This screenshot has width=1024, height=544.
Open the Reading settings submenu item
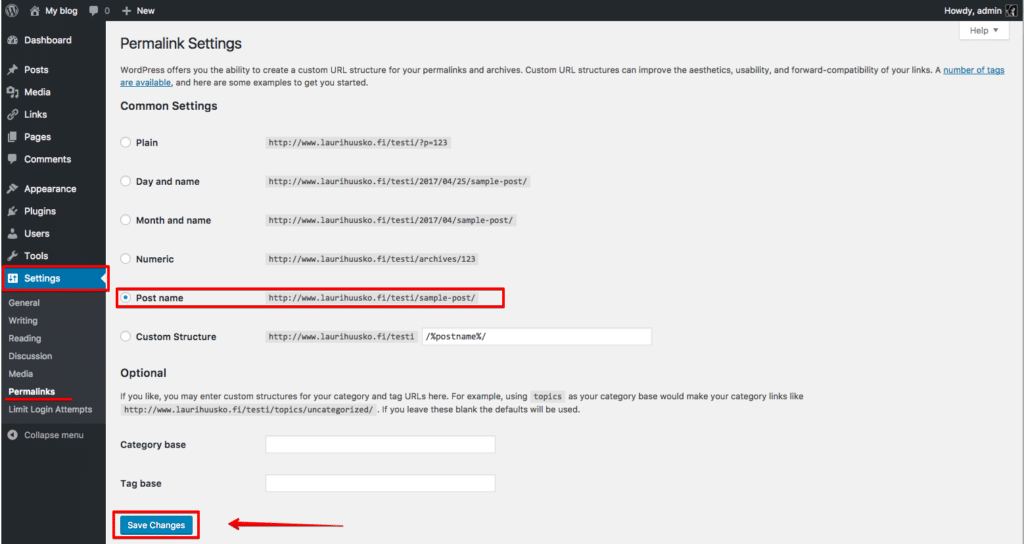point(25,338)
